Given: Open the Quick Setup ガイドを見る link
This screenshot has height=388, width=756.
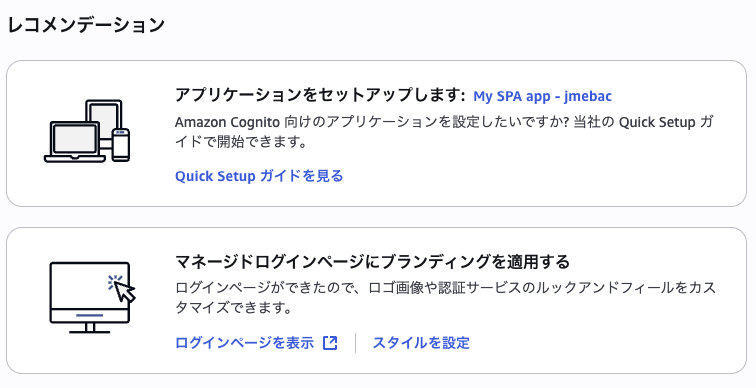Looking at the screenshot, I should coord(259,176).
